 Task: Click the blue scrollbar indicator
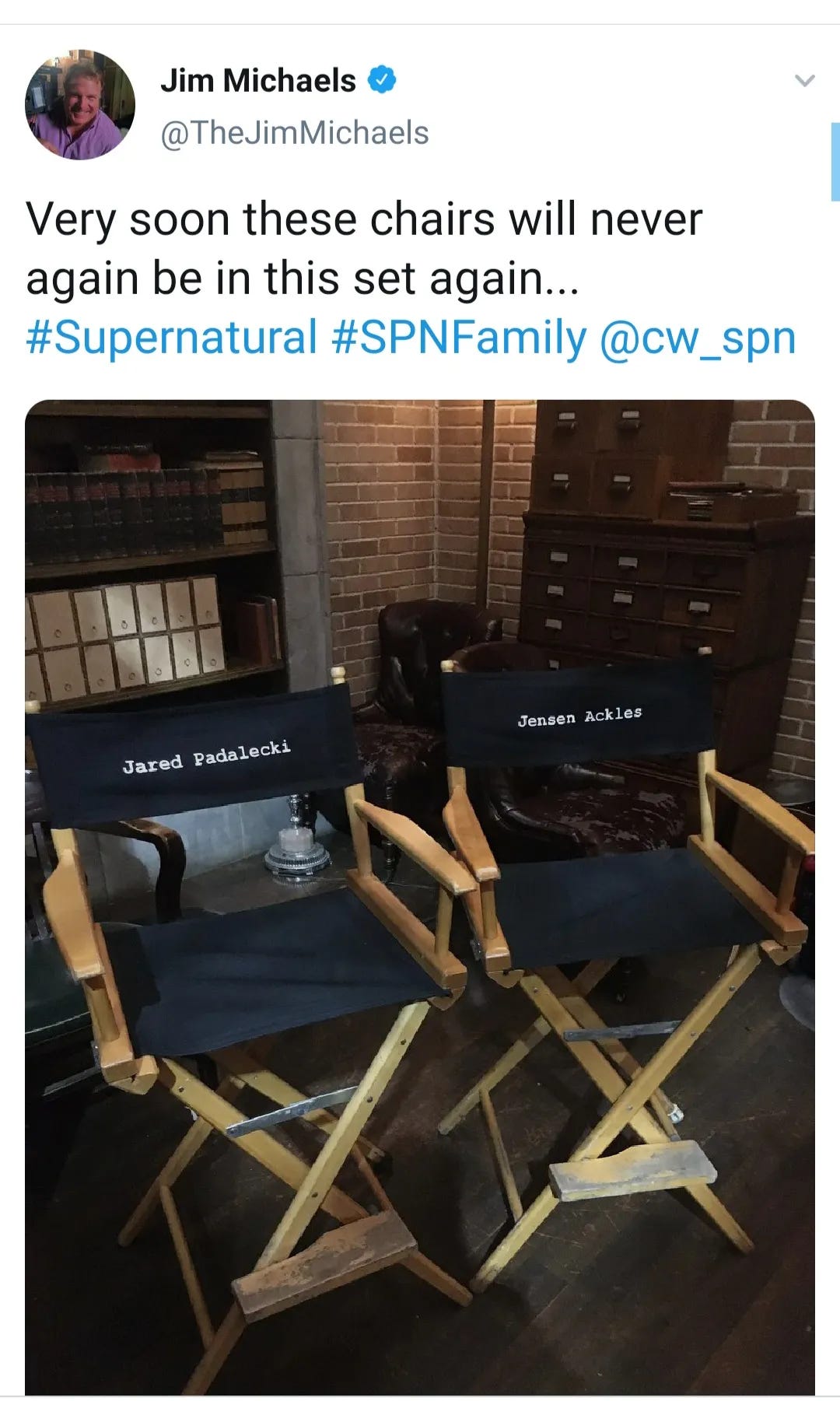click(835, 162)
